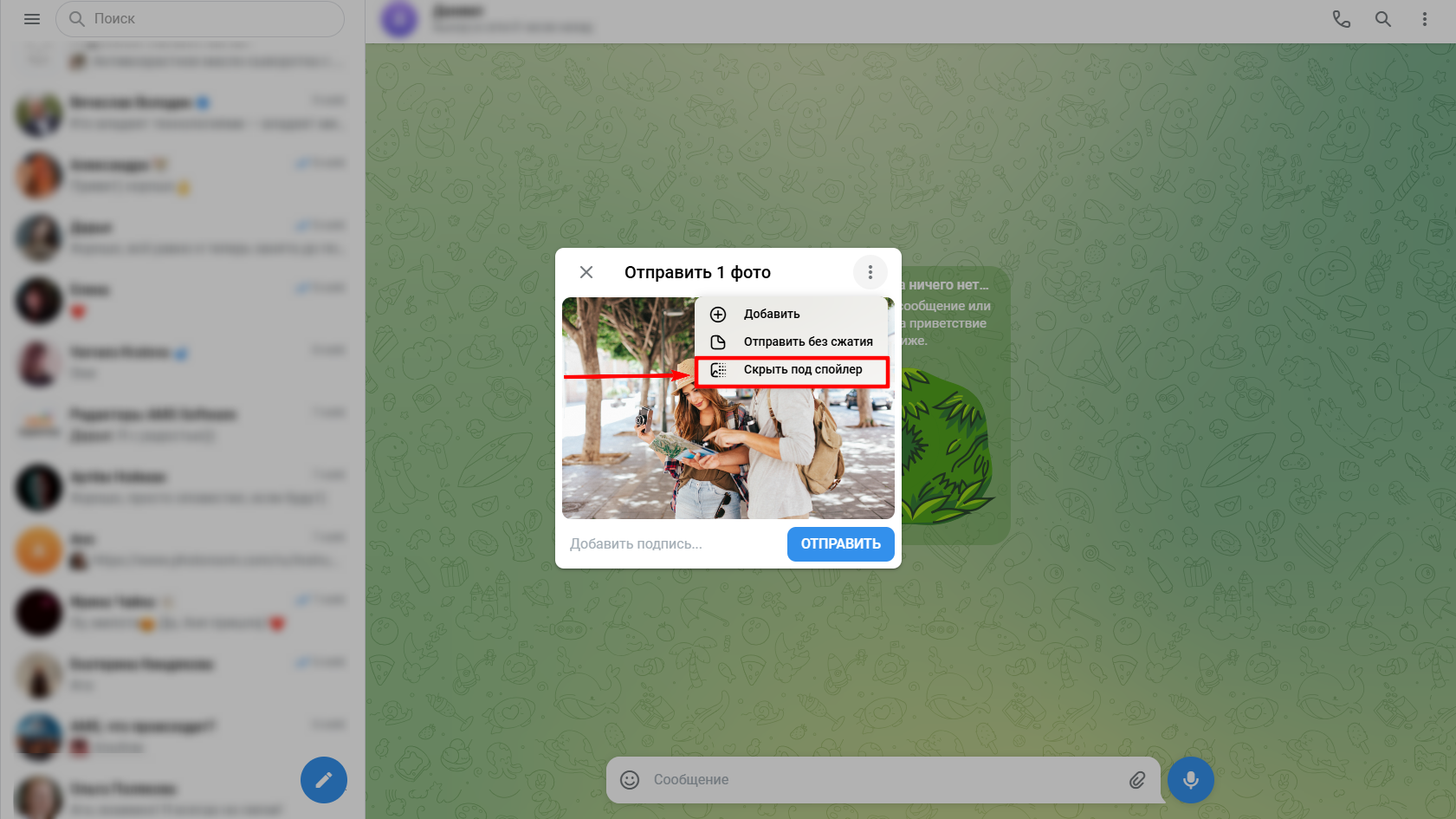Viewport: 1456px width, 819px height.
Task: Click the pencil new message button
Action: point(324,780)
